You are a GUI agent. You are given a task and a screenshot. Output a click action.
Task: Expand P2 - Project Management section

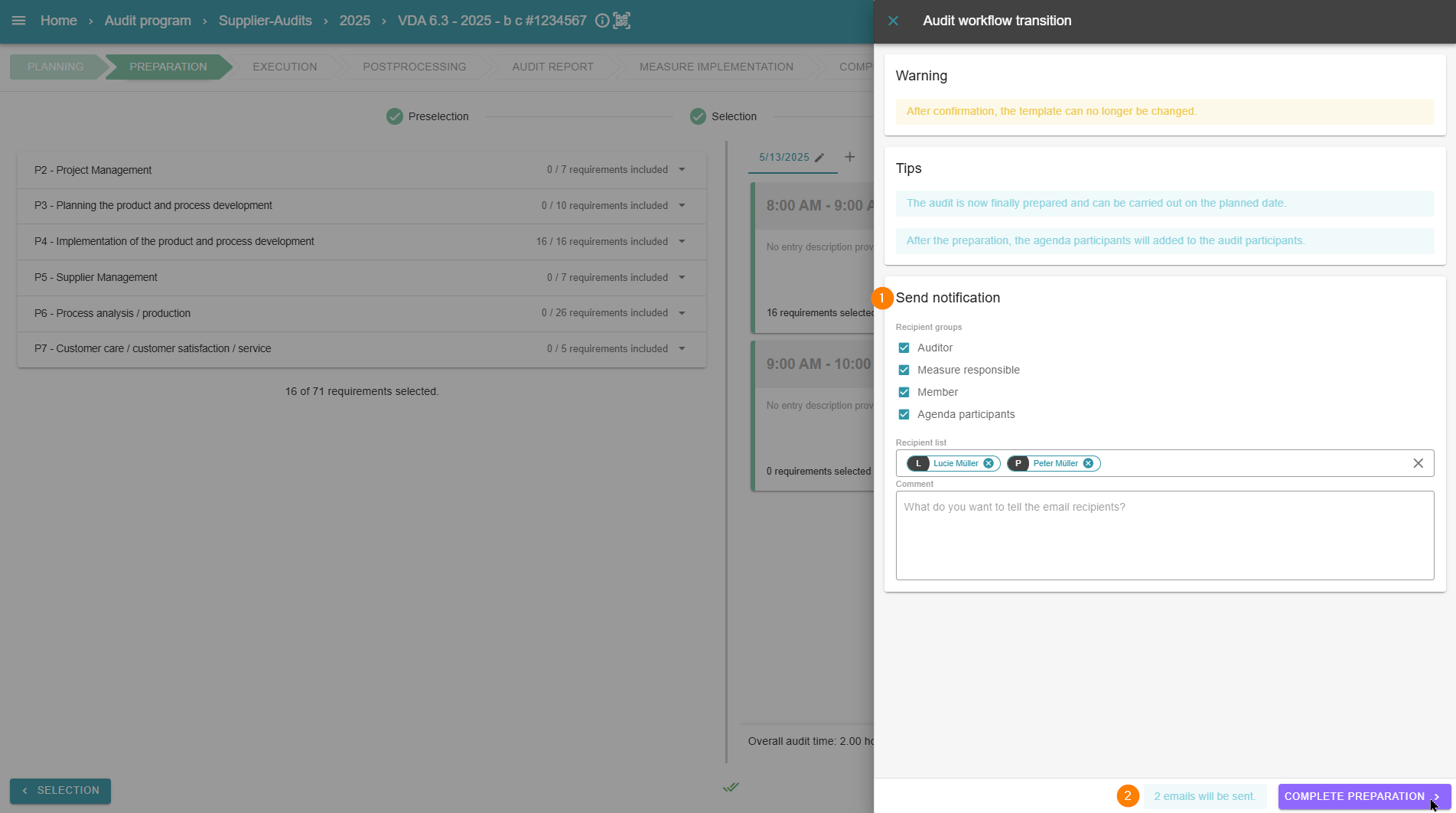click(682, 170)
